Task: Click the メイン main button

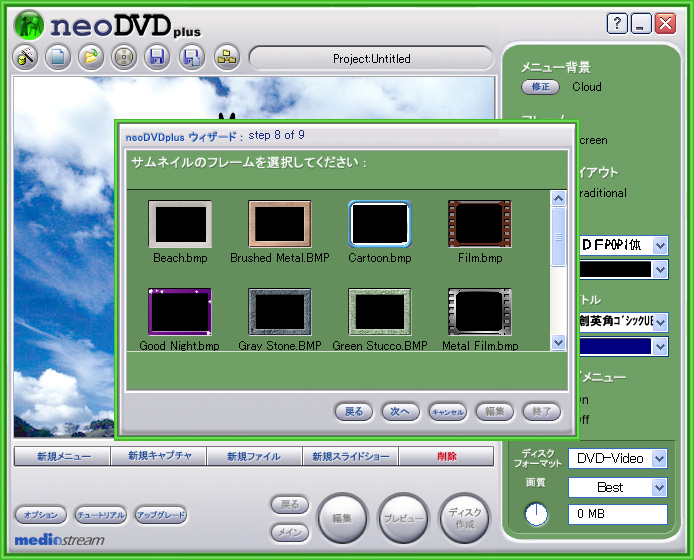Action: pos(290,533)
